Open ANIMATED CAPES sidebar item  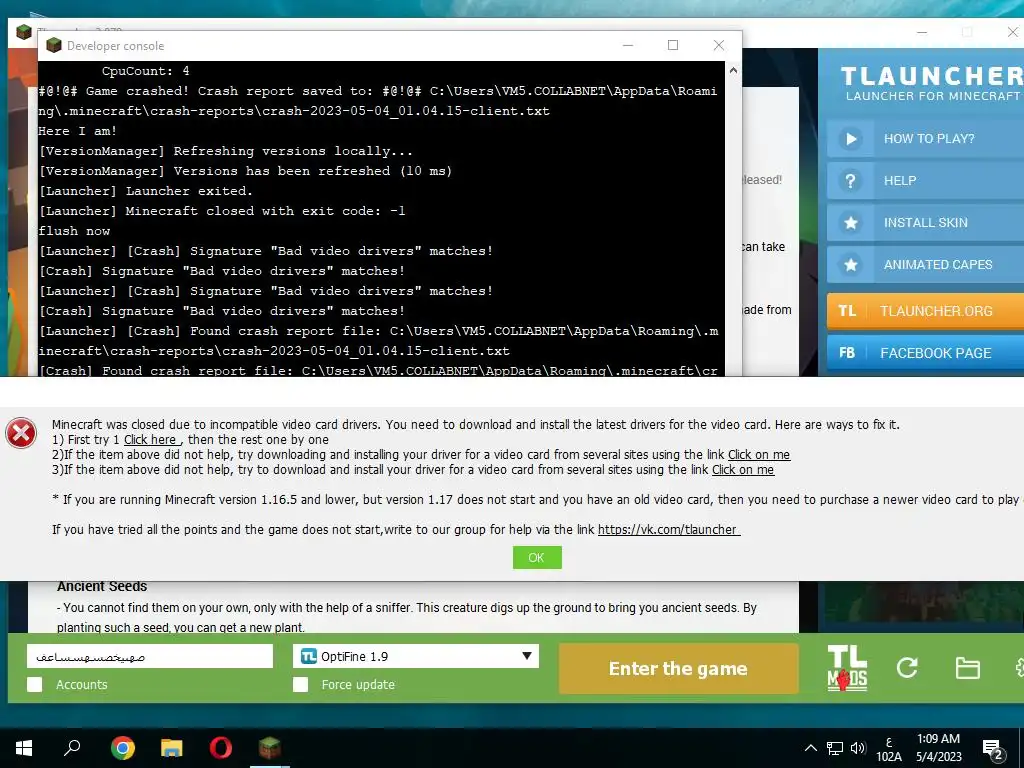[925, 264]
